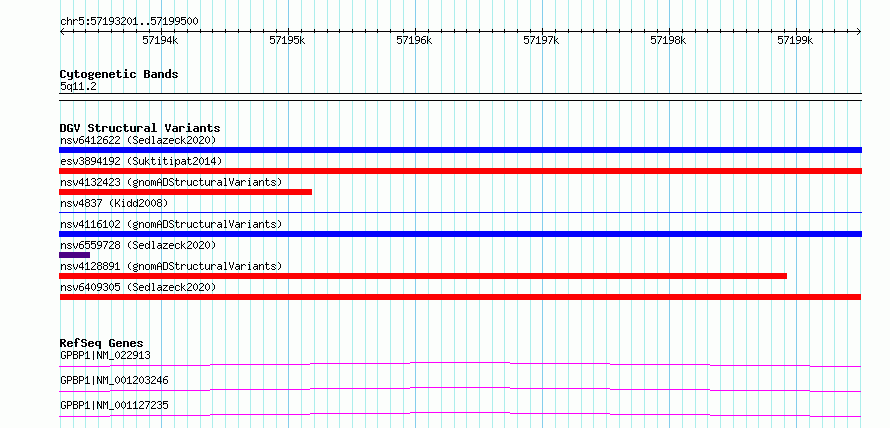This screenshot has width=890, height=428.
Task: Click the red nsv4128891 variant bar
Action: [x=423, y=276]
